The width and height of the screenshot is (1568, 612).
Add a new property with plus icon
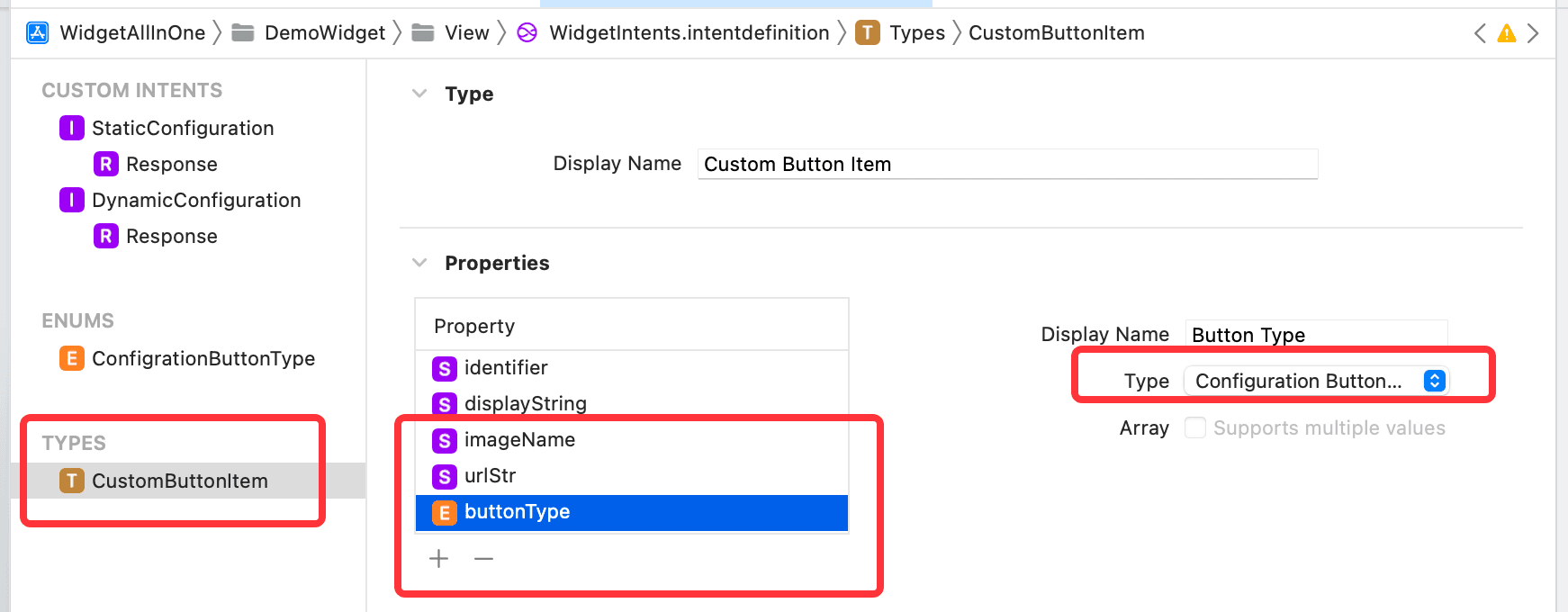[x=438, y=559]
